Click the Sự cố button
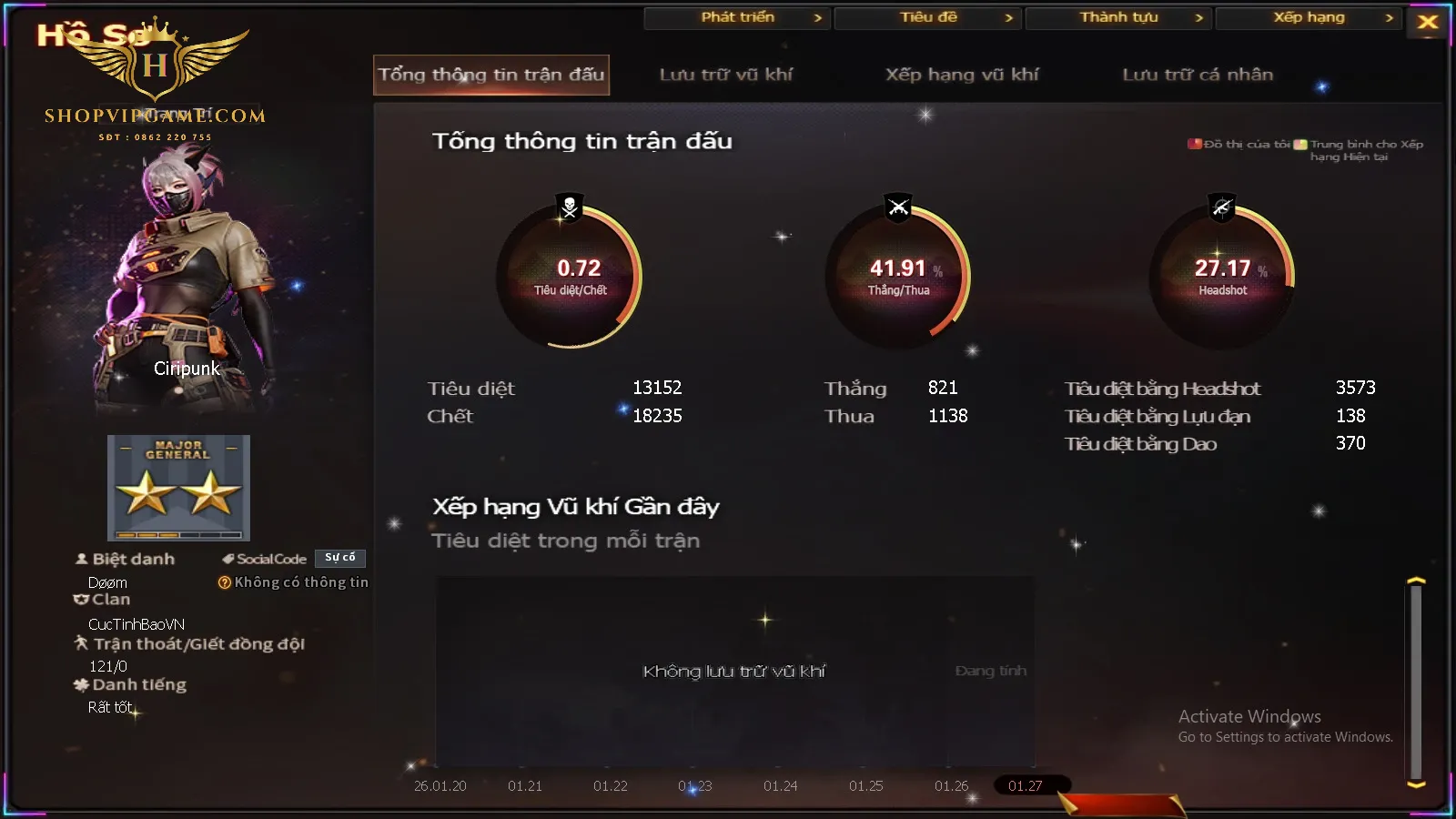1456x819 pixels. pos(340,558)
